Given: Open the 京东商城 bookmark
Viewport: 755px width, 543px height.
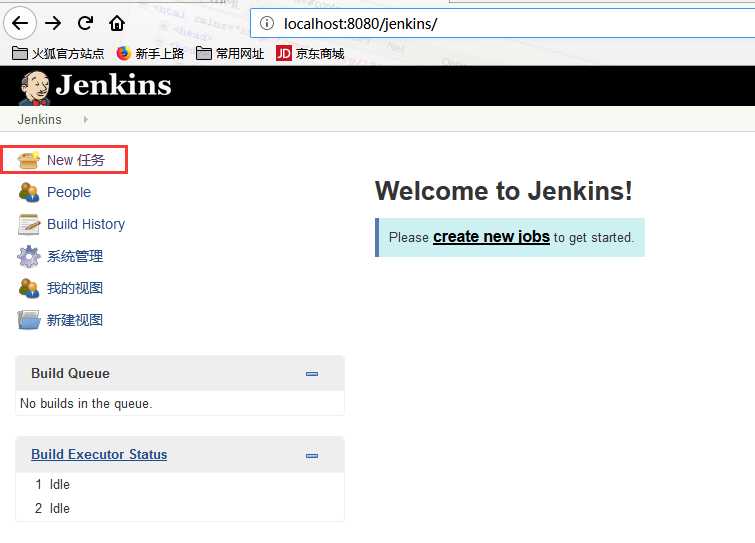Looking at the screenshot, I should tap(310, 53).
